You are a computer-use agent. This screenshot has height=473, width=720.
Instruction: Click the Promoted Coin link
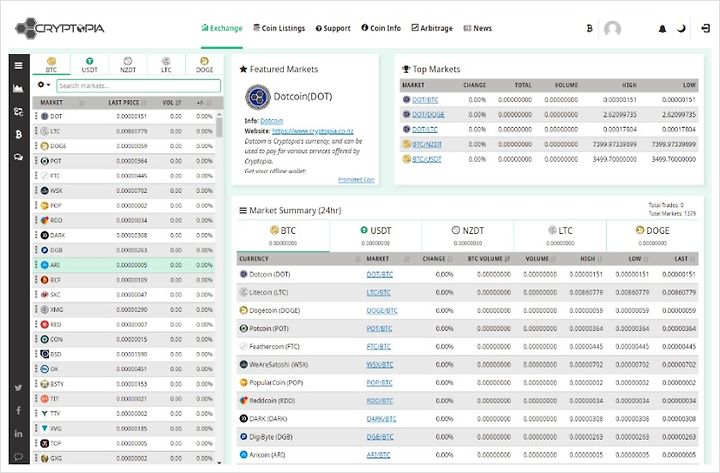point(356,180)
